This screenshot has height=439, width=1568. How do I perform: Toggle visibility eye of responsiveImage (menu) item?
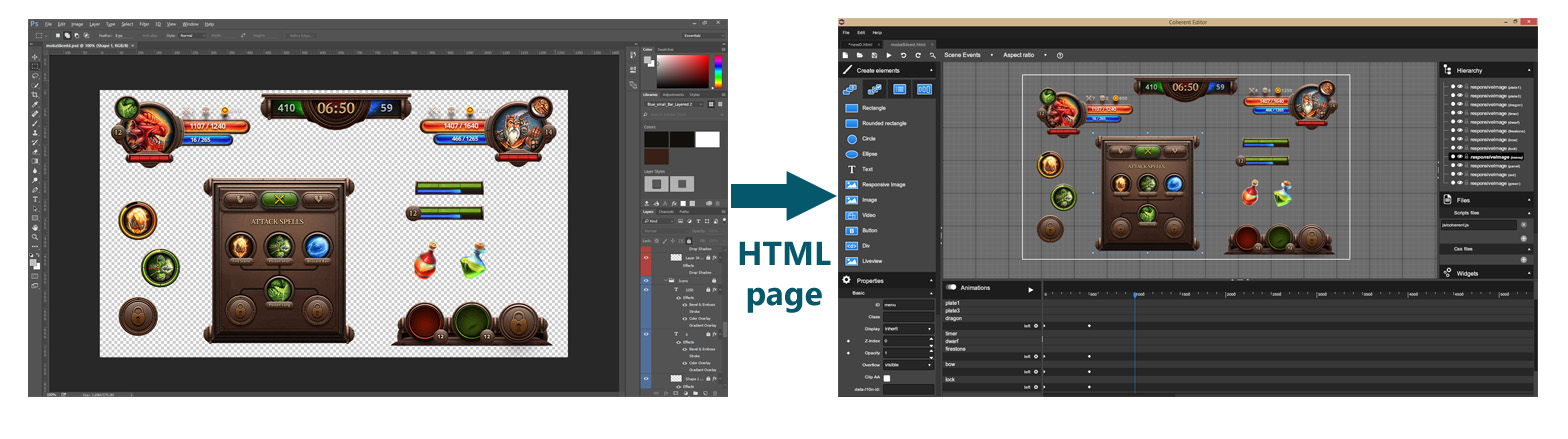(x=1459, y=157)
